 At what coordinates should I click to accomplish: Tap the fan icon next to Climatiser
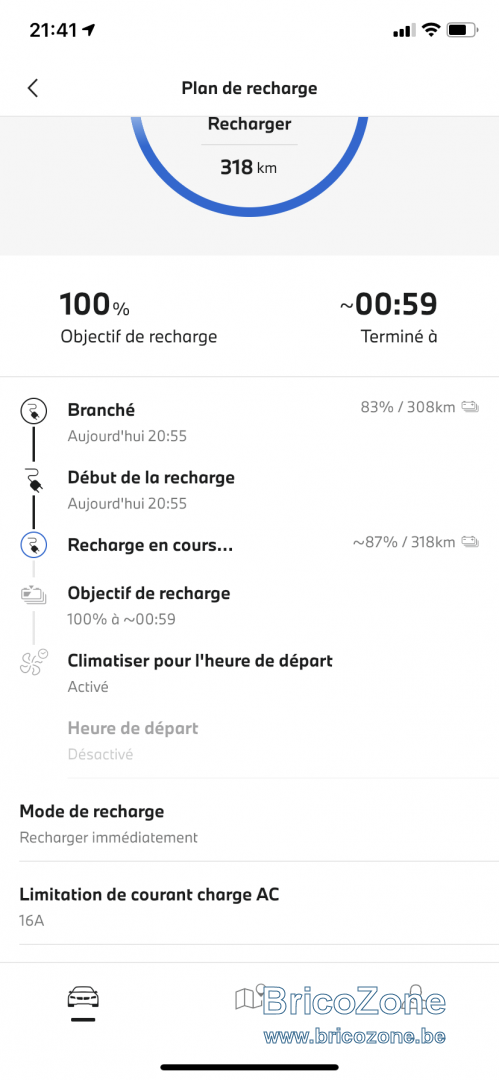[x=34, y=663]
